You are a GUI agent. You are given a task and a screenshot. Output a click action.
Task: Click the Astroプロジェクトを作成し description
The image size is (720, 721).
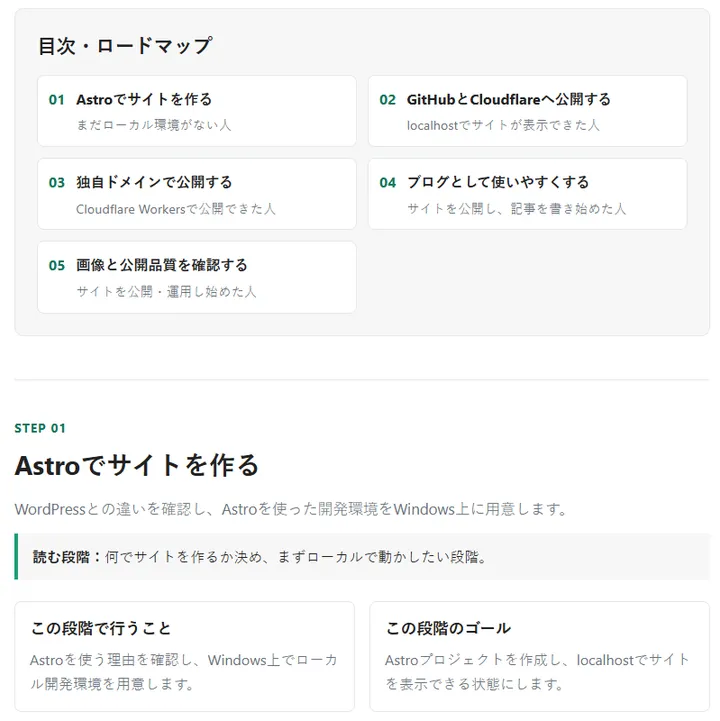point(537,672)
